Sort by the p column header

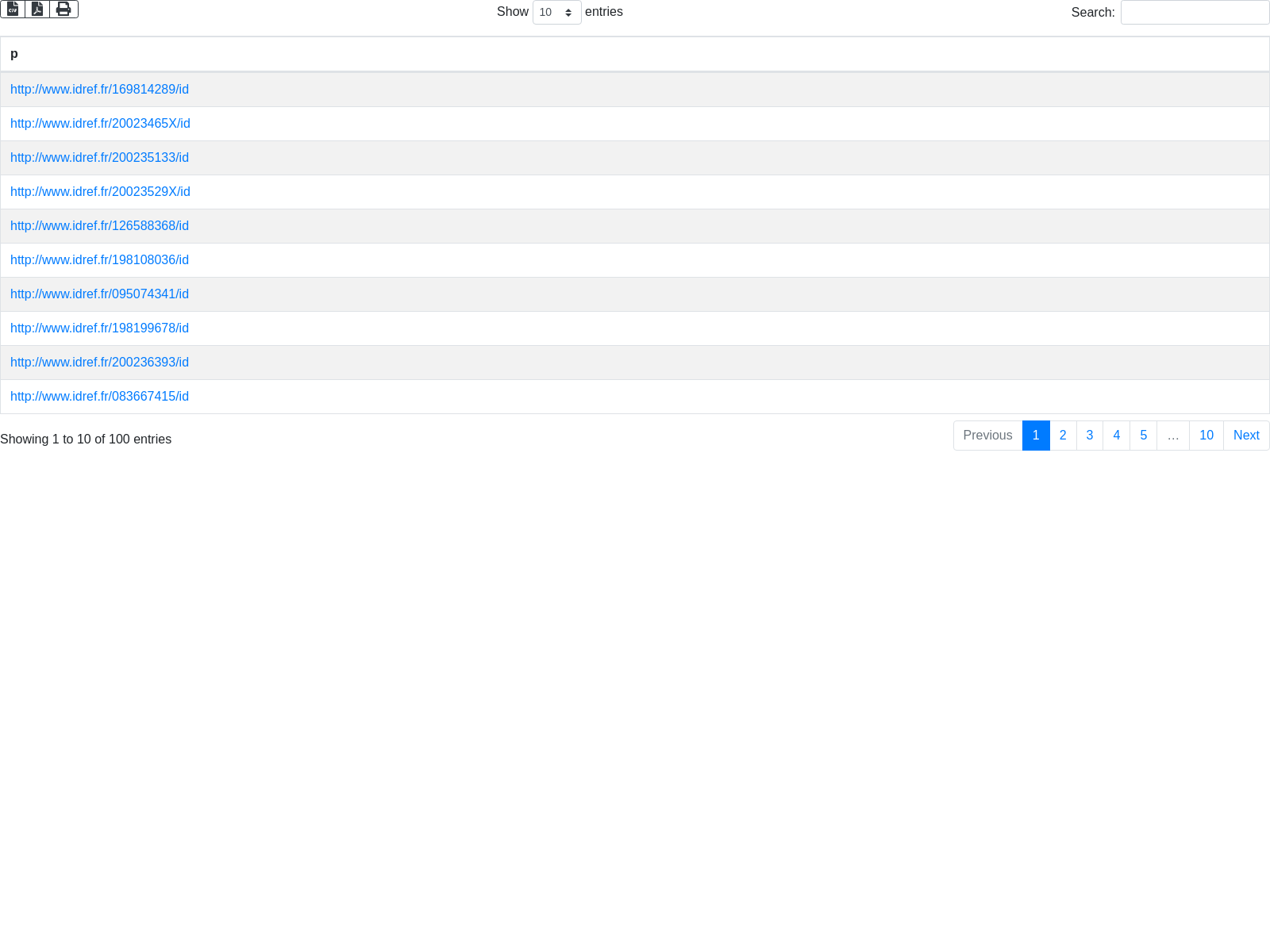click(x=14, y=54)
